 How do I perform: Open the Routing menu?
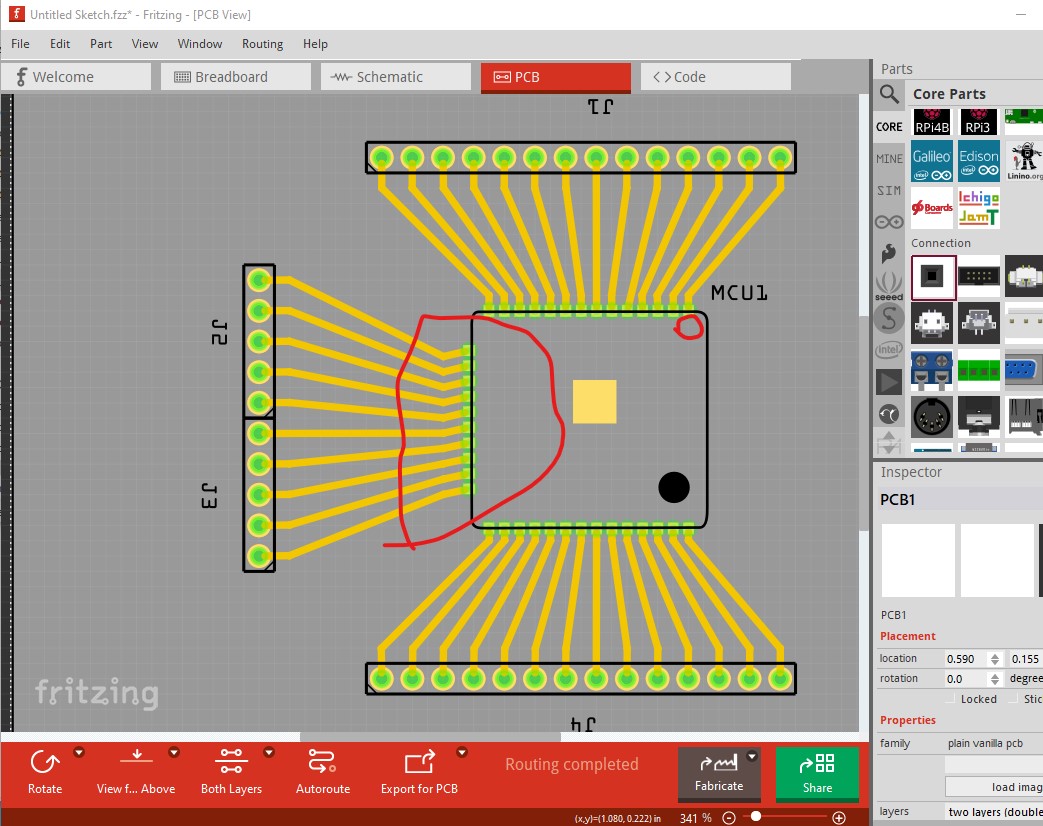(x=262, y=44)
